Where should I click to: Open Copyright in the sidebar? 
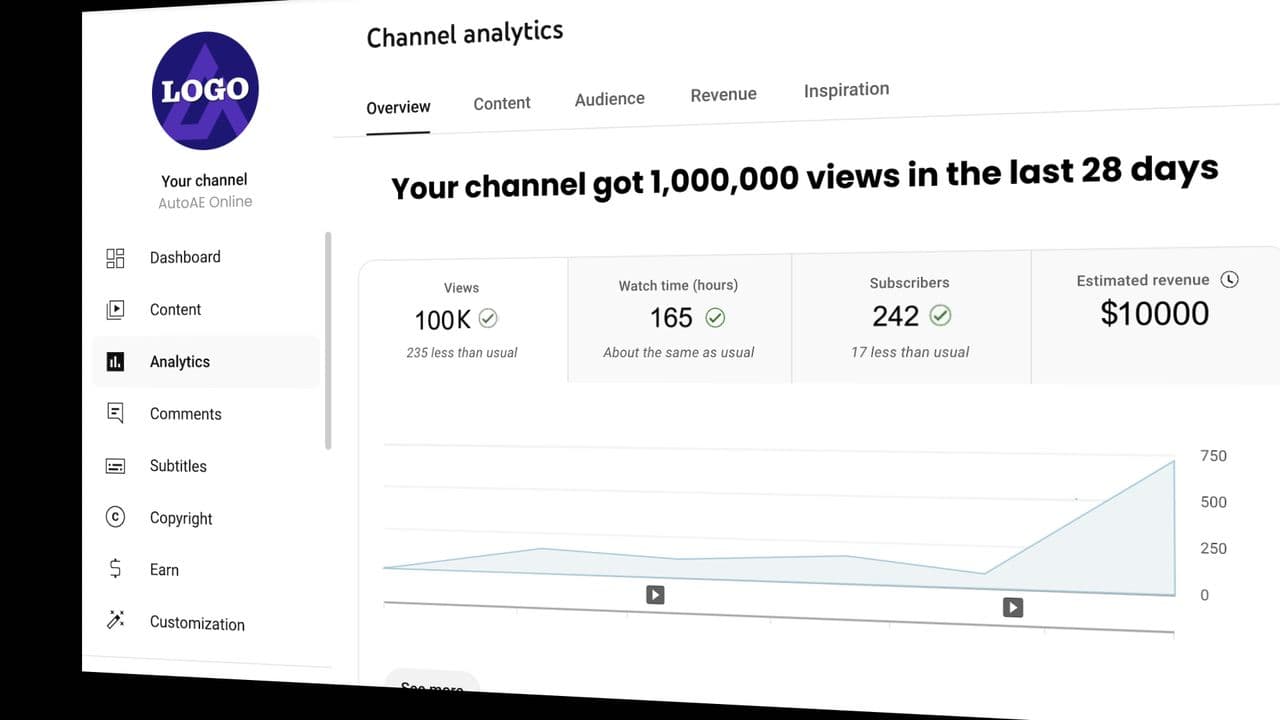181,518
